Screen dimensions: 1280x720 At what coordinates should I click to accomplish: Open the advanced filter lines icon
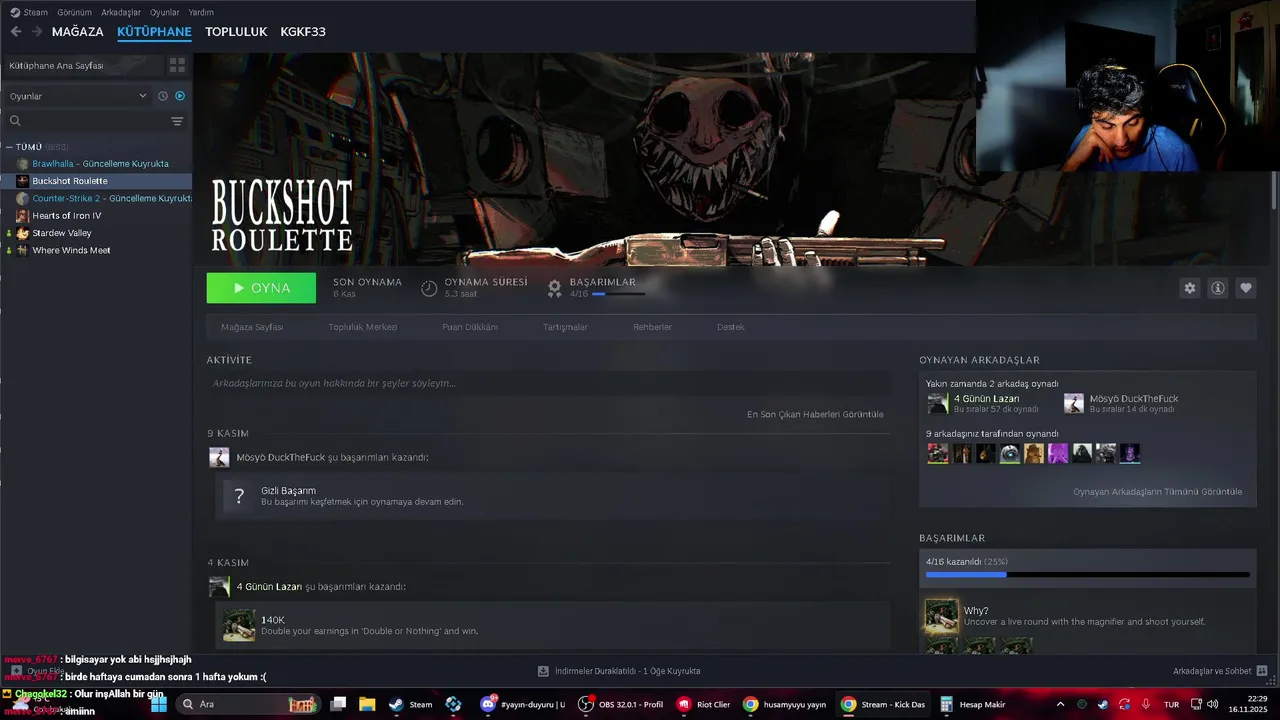pos(177,121)
